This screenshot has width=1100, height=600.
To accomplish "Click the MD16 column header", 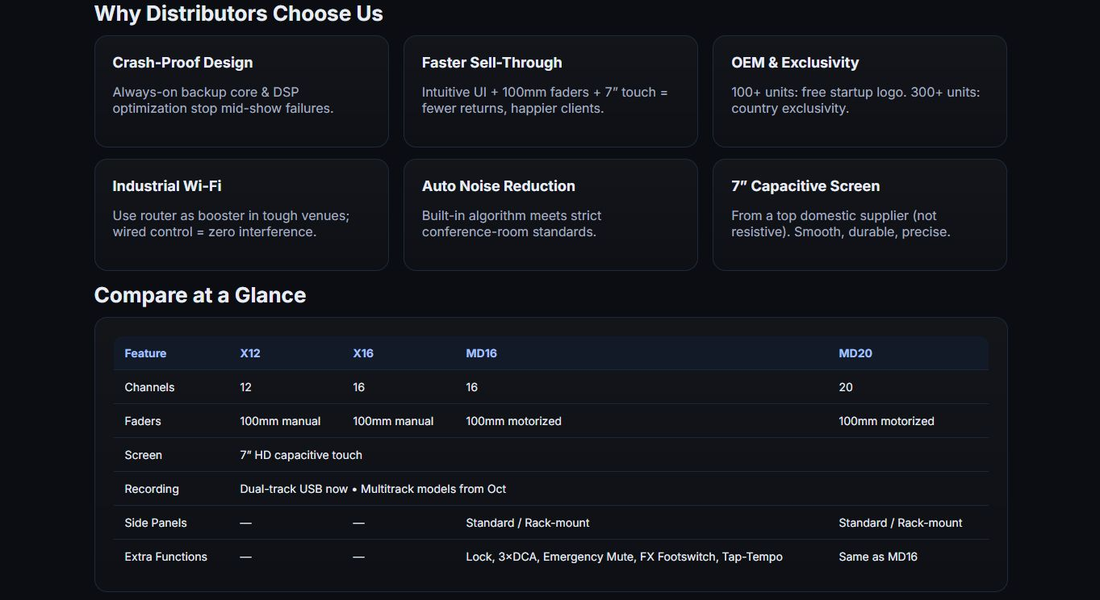I will (481, 353).
